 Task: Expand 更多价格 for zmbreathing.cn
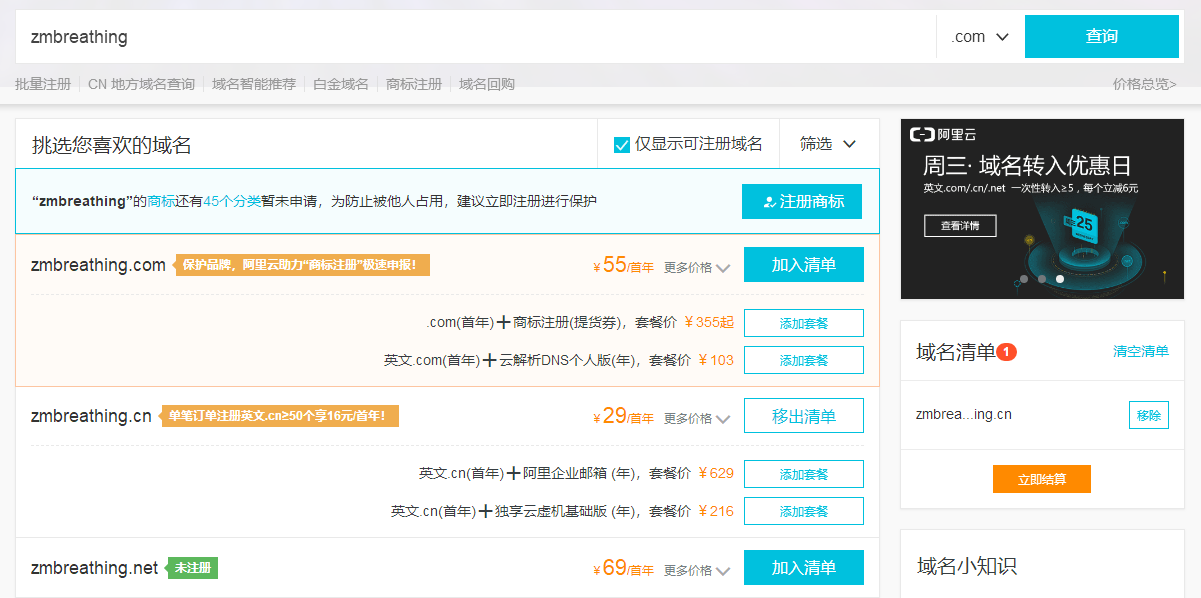tap(697, 419)
